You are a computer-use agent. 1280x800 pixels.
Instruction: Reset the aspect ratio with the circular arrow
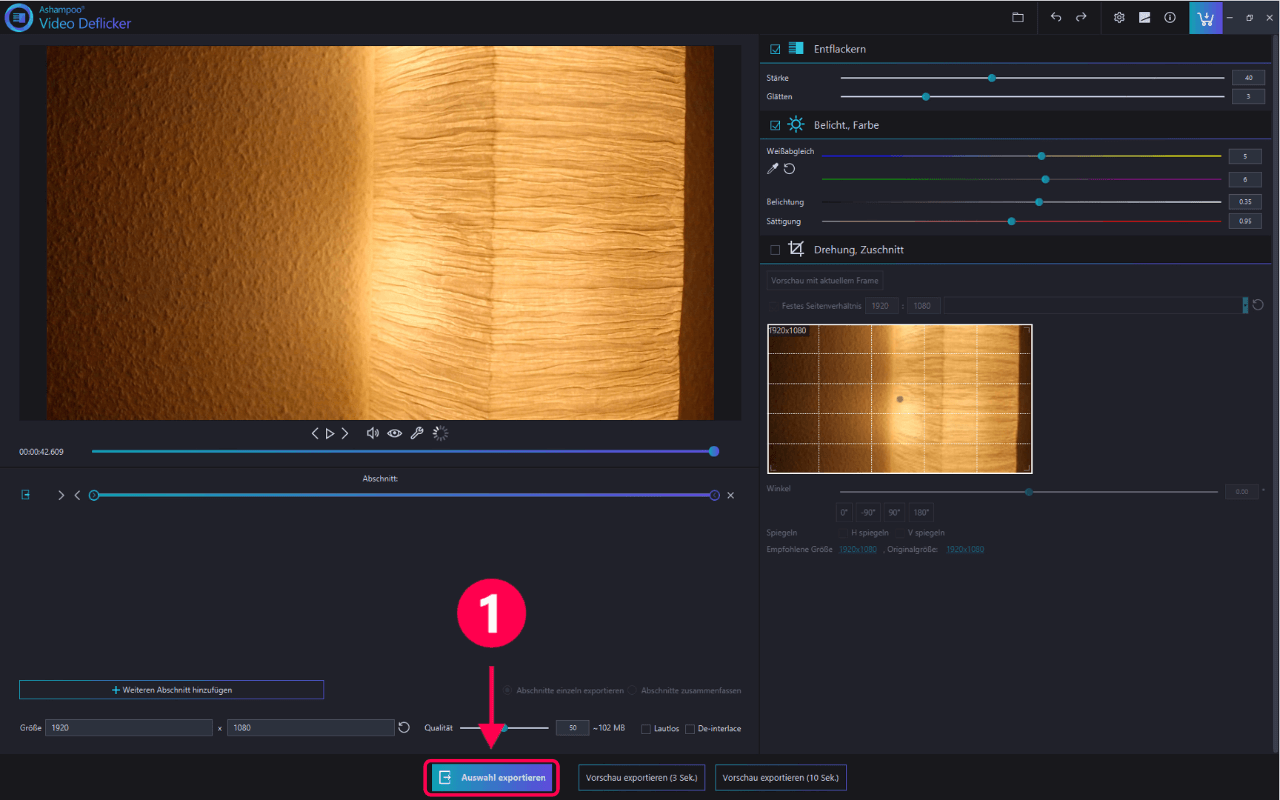click(1258, 305)
